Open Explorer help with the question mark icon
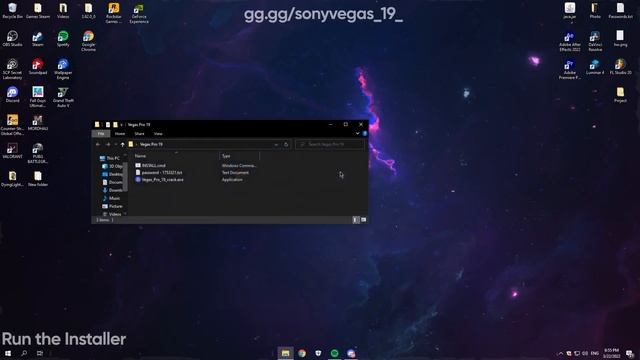Screen dimensions: 640x360 [364, 133]
